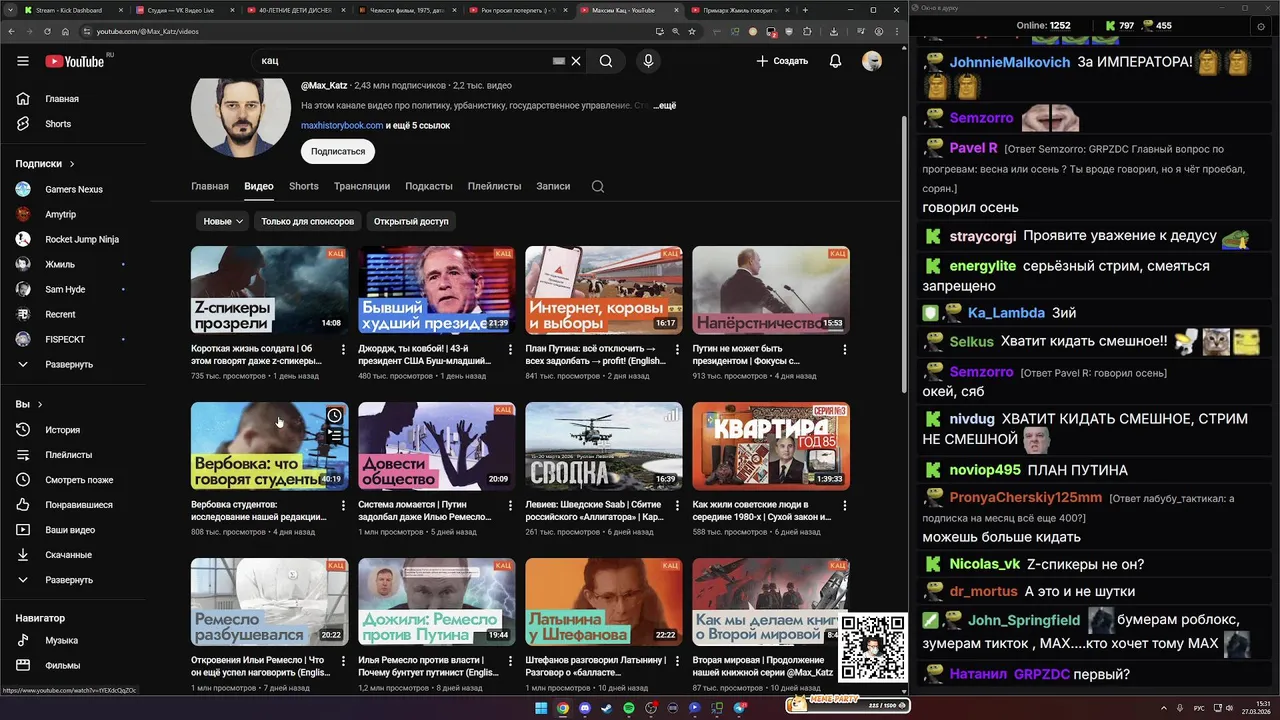Viewport: 1280px width, 720px height.
Task: Open more options for Путин не может быть video
Action: click(845, 350)
